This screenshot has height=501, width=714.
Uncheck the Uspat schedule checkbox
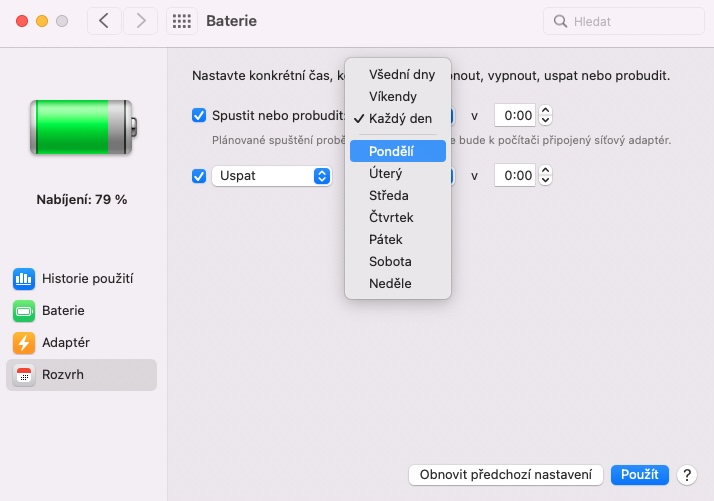[x=199, y=176]
